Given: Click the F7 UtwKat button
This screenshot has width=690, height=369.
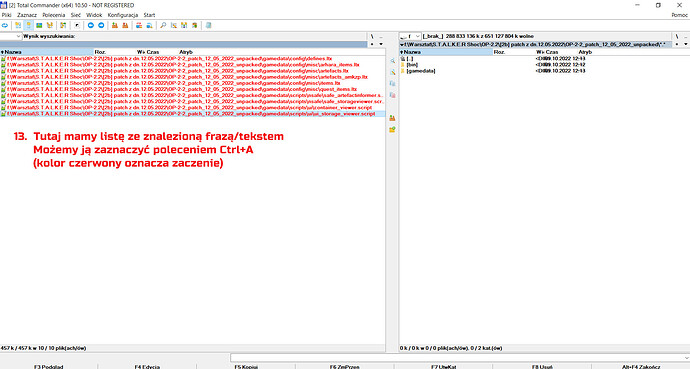Looking at the screenshot, I should 443,366.
